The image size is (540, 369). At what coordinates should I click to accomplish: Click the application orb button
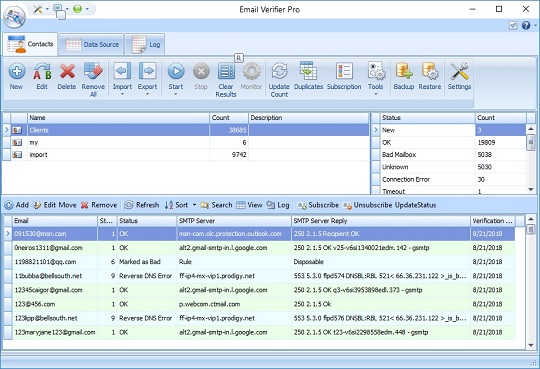point(14,16)
